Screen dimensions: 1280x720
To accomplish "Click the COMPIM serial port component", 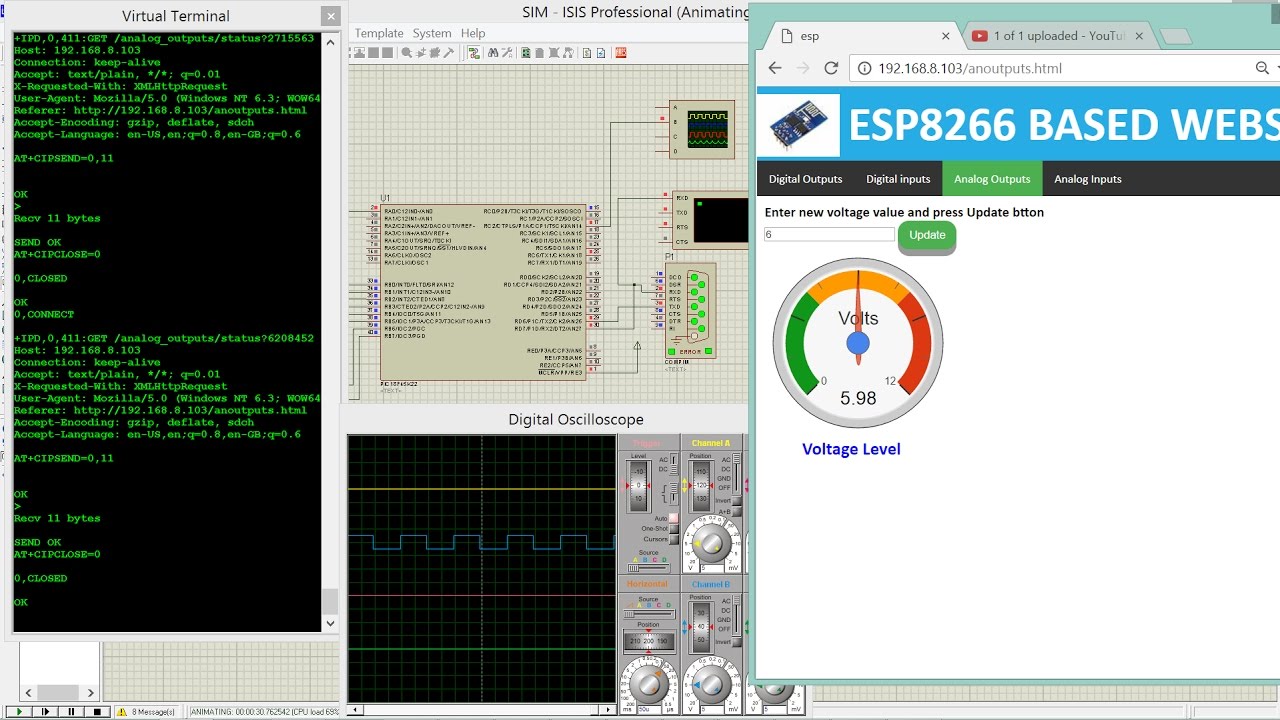I will [691, 309].
